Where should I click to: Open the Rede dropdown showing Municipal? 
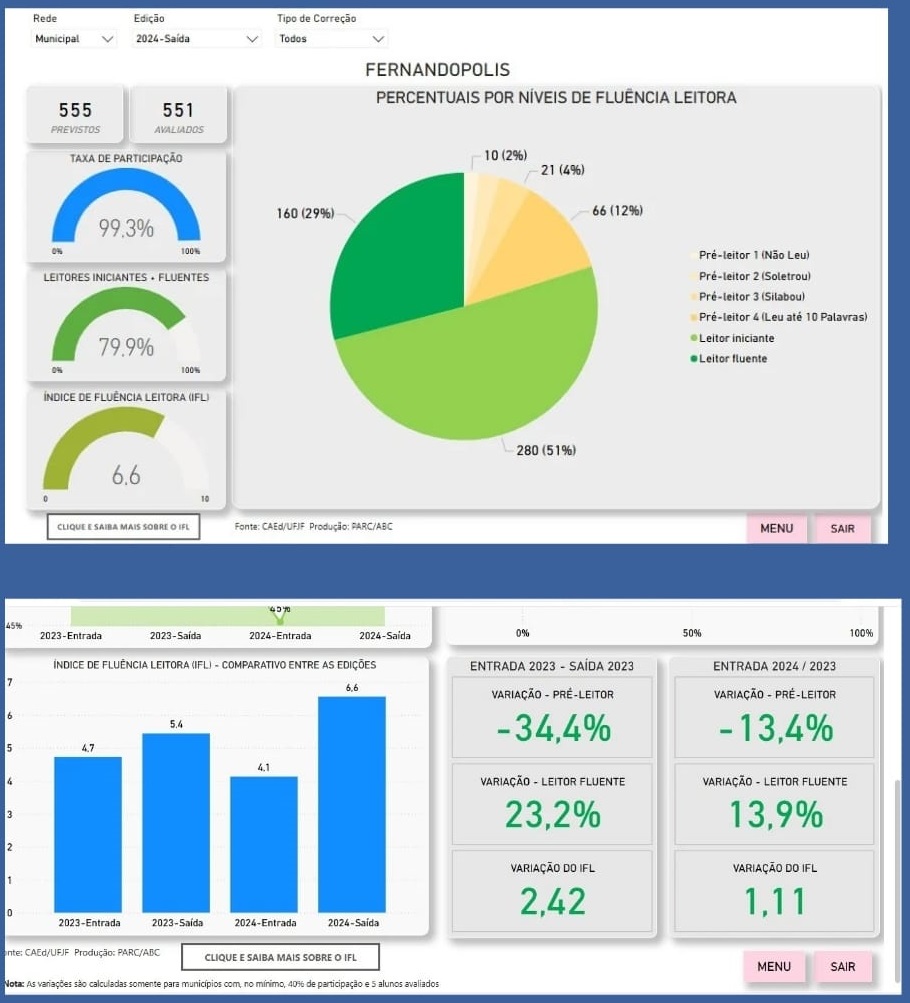pyautogui.click(x=75, y=39)
